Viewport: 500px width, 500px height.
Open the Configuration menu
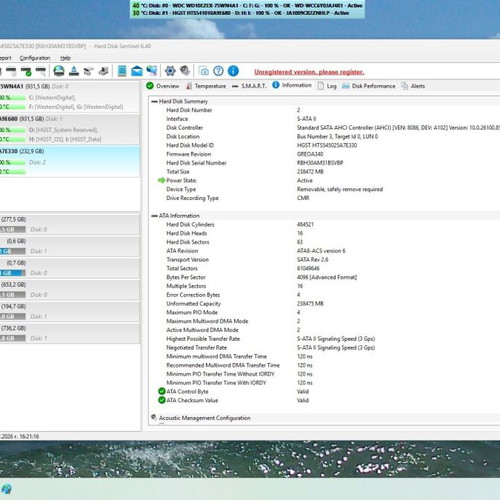point(35,58)
